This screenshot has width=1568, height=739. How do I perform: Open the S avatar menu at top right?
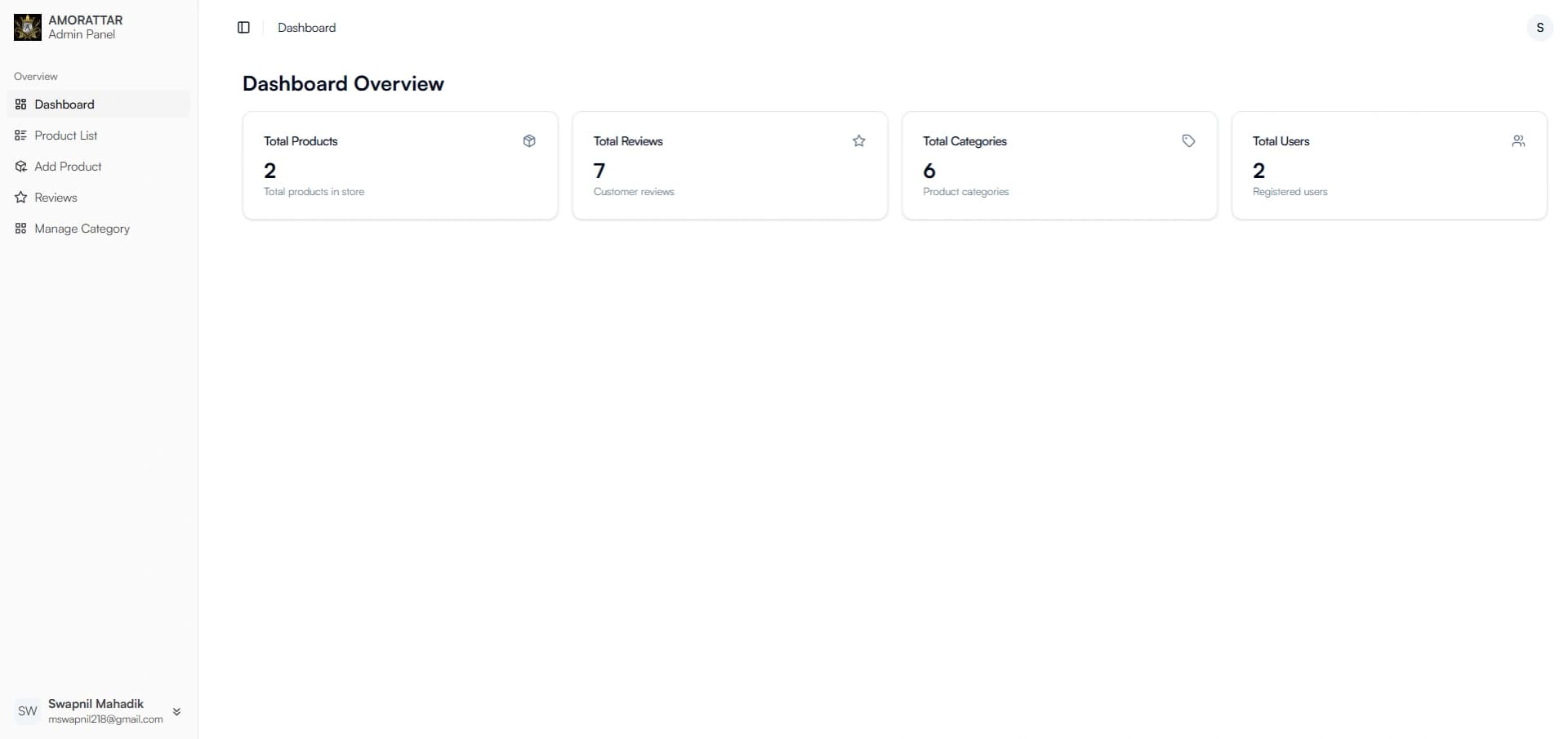[x=1540, y=28]
